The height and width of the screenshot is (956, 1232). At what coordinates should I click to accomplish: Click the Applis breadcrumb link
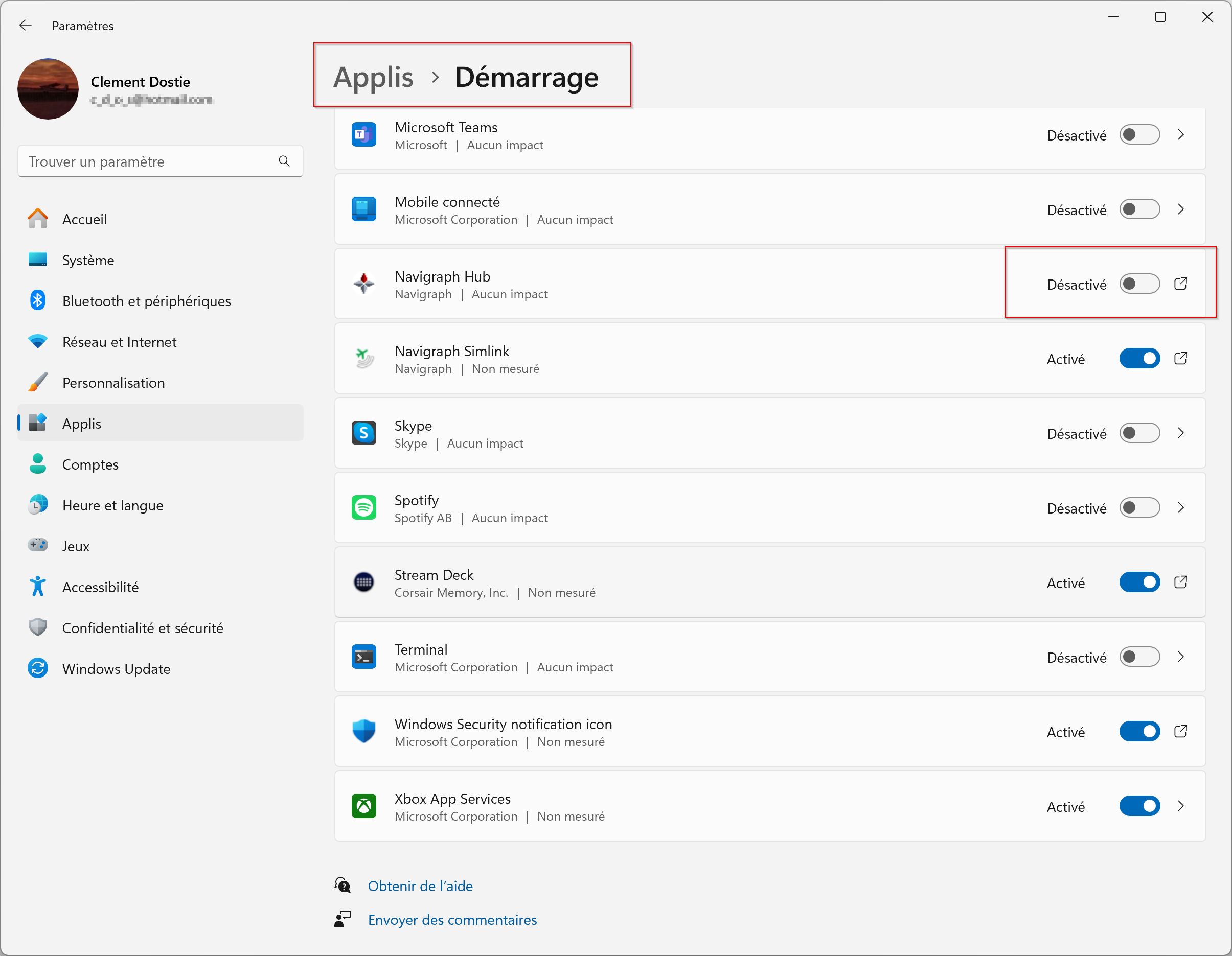pos(373,77)
